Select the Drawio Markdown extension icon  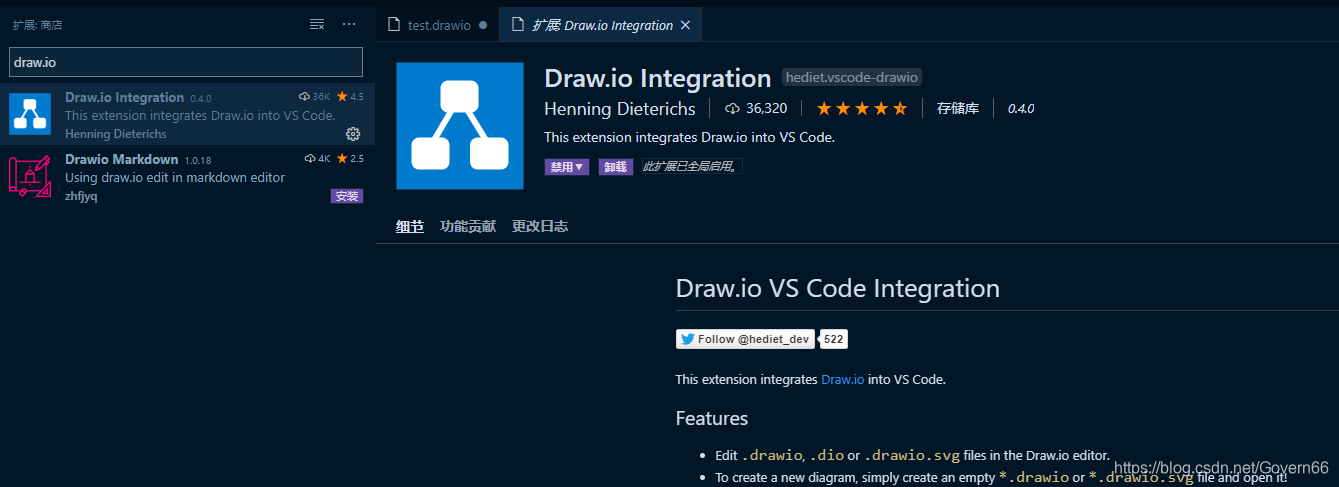click(x=30, y=177)
